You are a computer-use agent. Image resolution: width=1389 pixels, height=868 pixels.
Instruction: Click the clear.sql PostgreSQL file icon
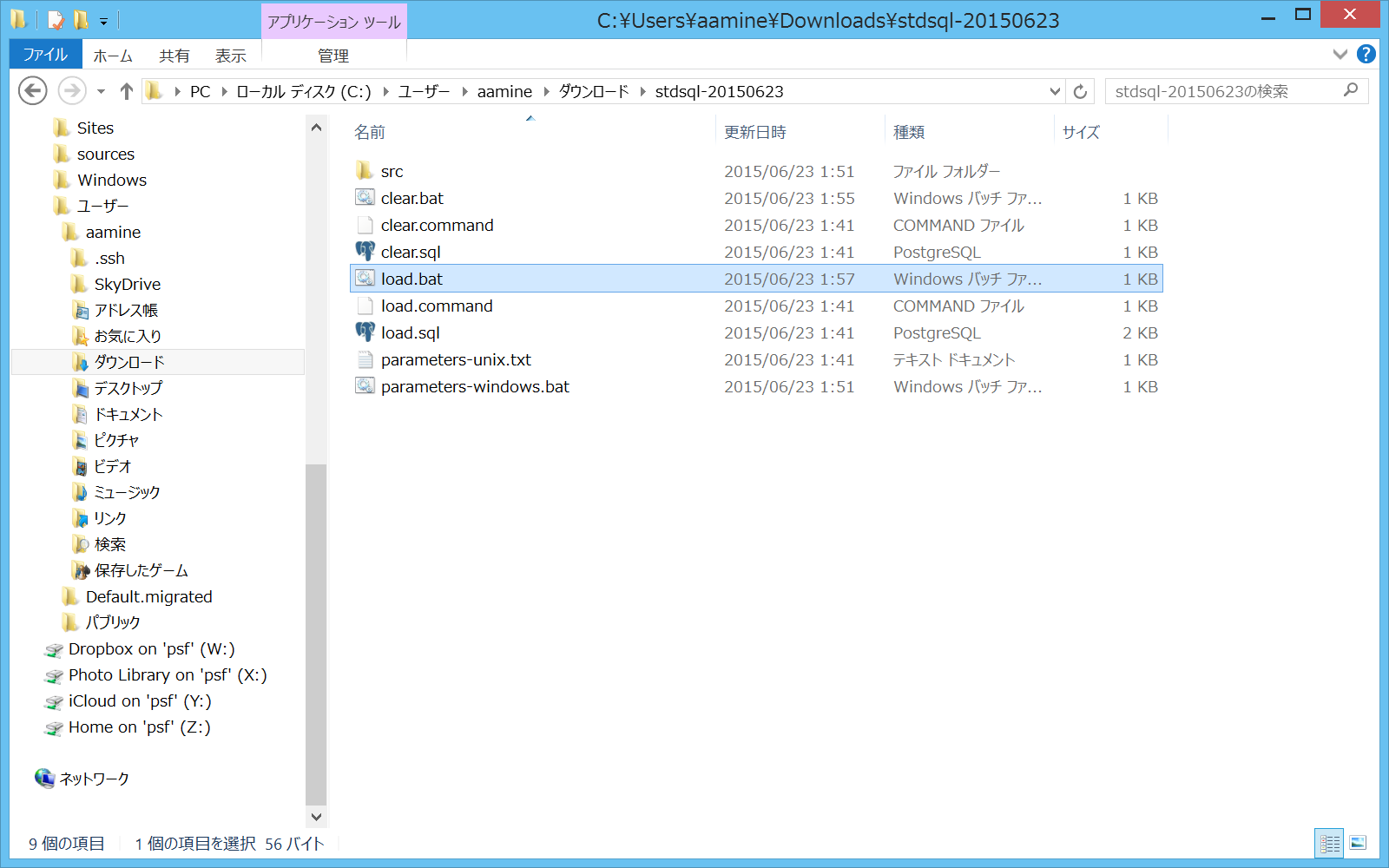[x=365, y=252]
